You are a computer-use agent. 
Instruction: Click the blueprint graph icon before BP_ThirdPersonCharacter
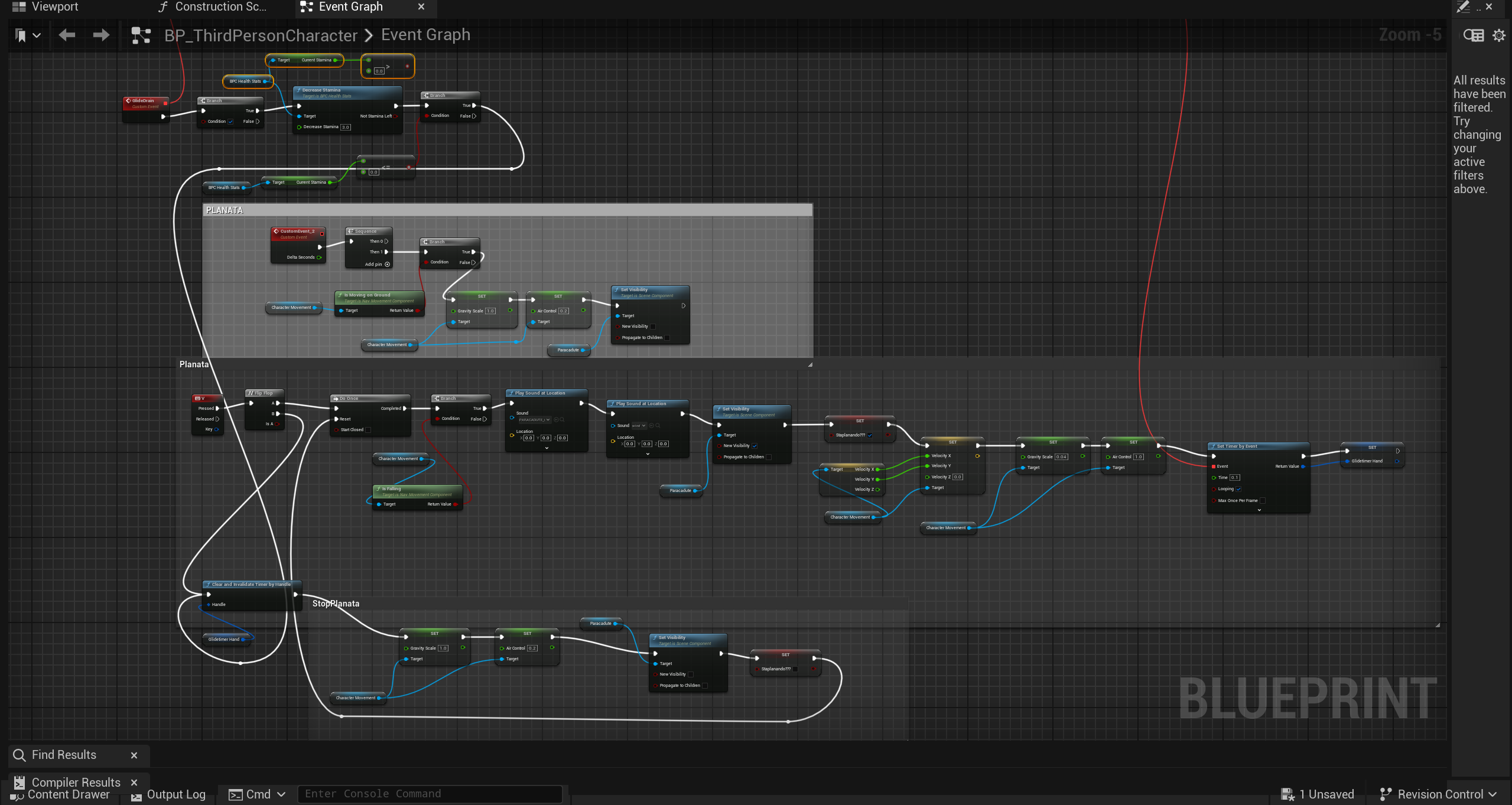click(141, 36)
